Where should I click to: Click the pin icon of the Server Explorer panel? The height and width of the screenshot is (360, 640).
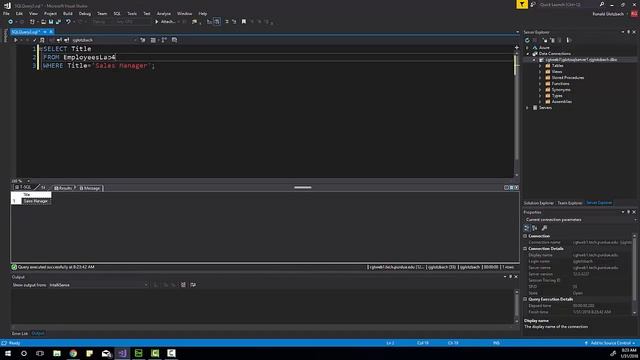coord(628,32)
